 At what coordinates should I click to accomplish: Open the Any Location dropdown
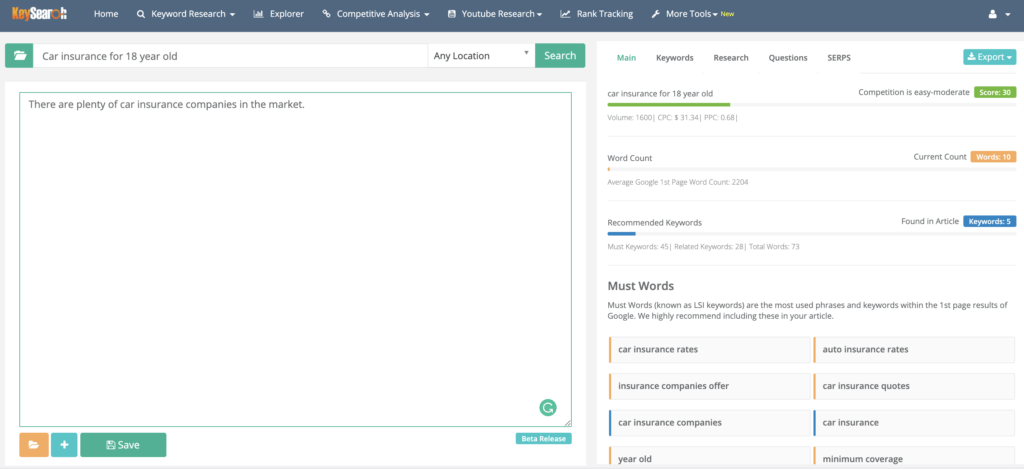[x=481, y=55]
